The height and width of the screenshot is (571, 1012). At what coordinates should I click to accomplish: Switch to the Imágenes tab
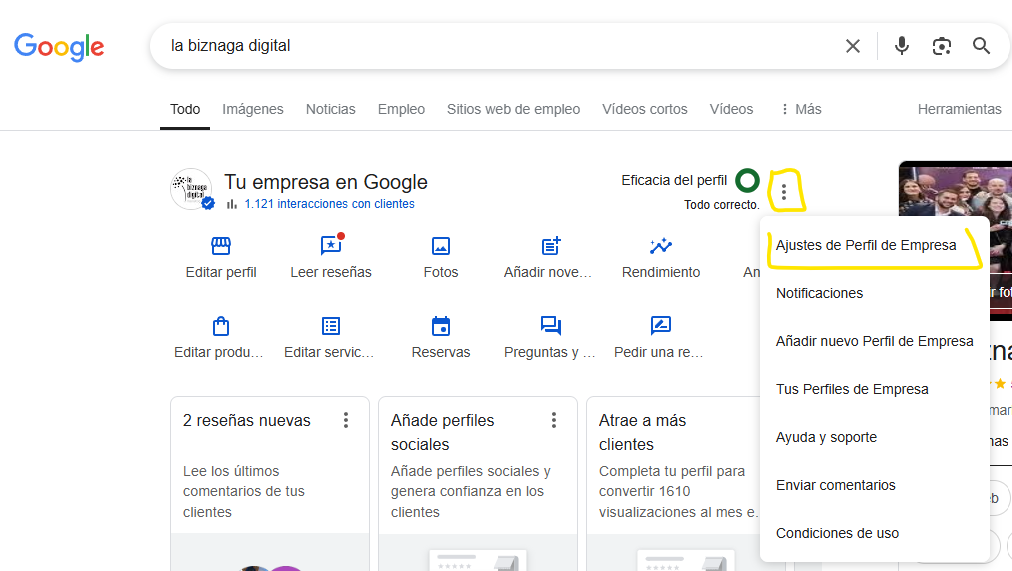pyautogui.click(x=253, y=109)
